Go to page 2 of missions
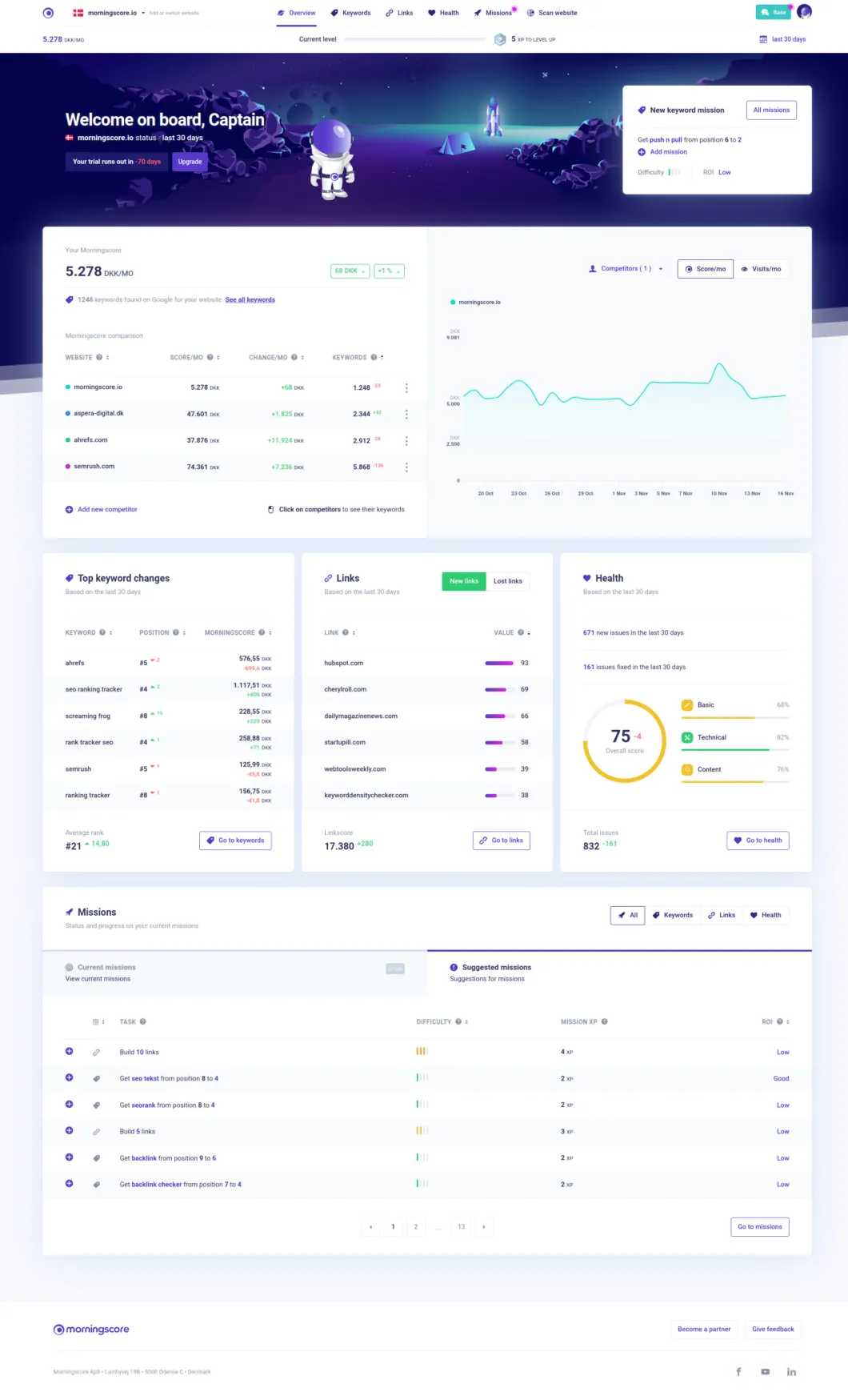Viewport: 848px width, 1400px height. point(415,1227)
